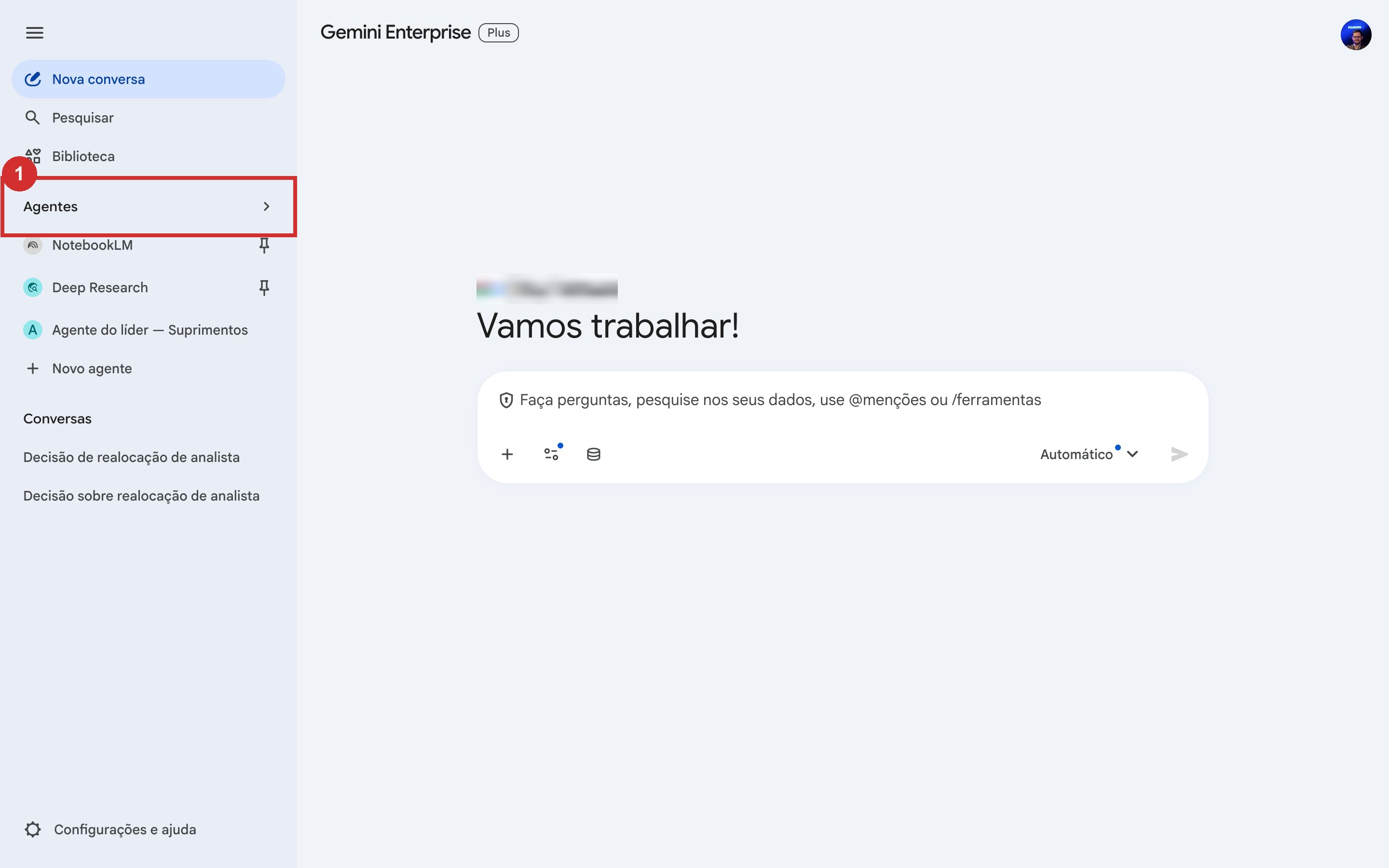Click the Agente do líder avatar icon
1389x868 pixels.
(33, 330)
